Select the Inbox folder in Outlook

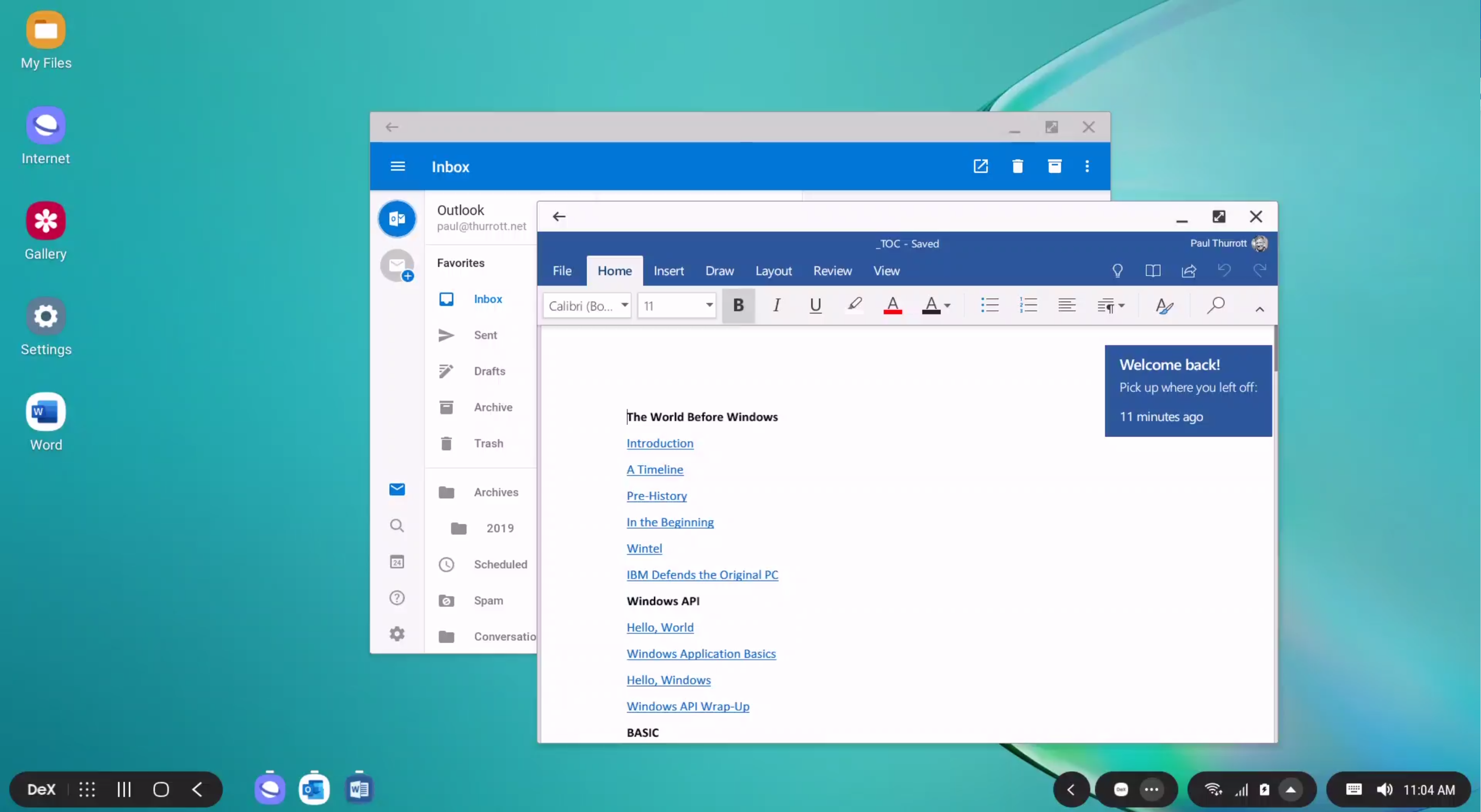tap(480, 299)
